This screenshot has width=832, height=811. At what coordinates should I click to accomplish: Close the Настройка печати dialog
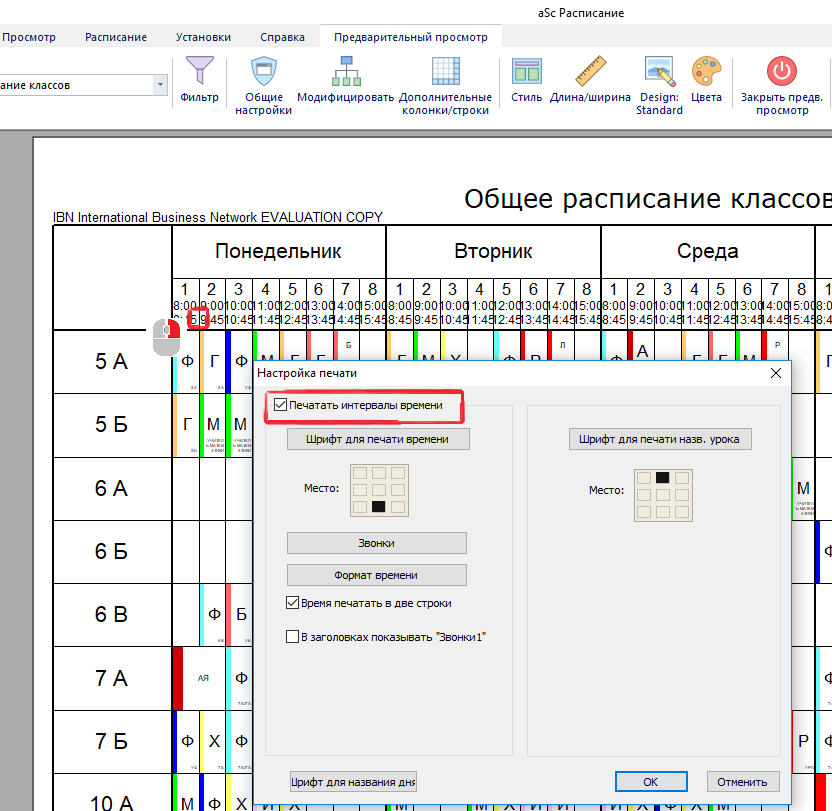pos(775,373)
